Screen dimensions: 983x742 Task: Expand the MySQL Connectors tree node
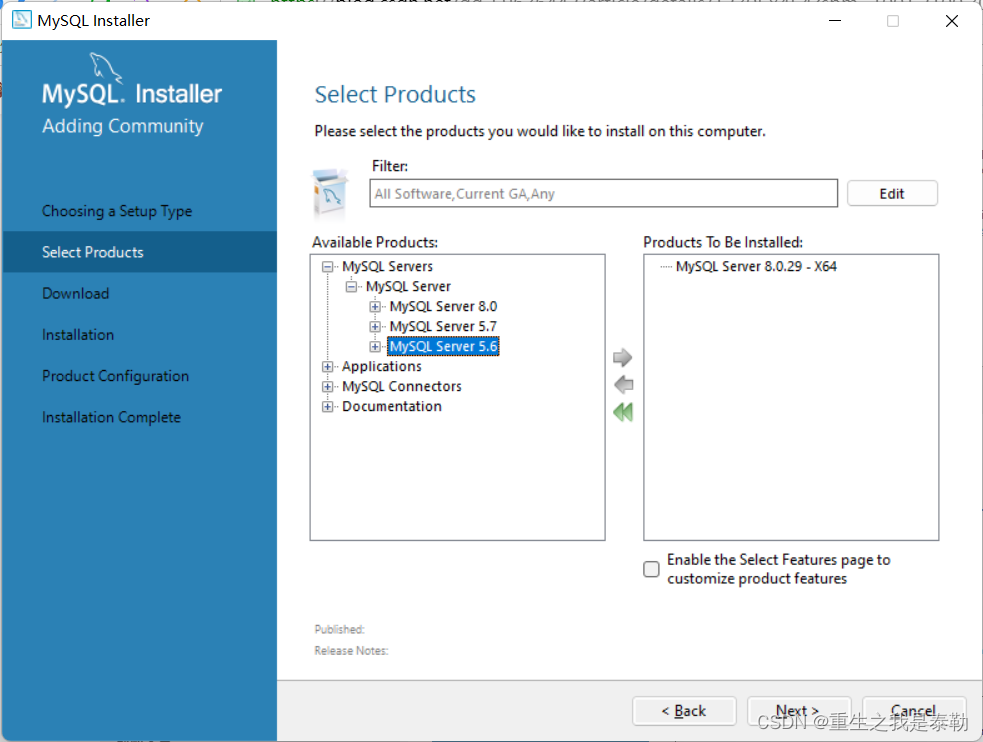(327, 387)
